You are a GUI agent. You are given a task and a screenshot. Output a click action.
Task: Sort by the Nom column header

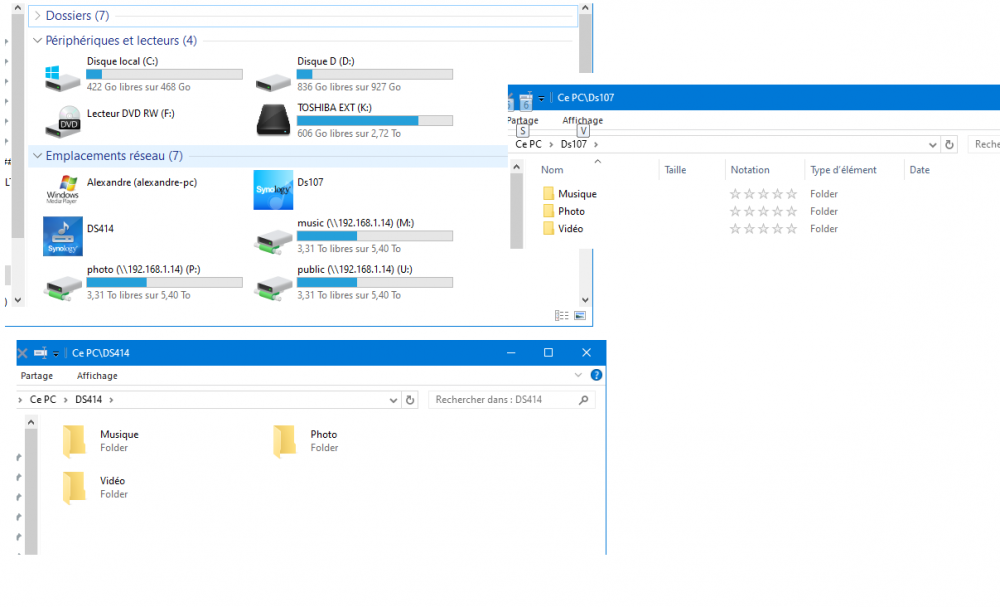553,170
